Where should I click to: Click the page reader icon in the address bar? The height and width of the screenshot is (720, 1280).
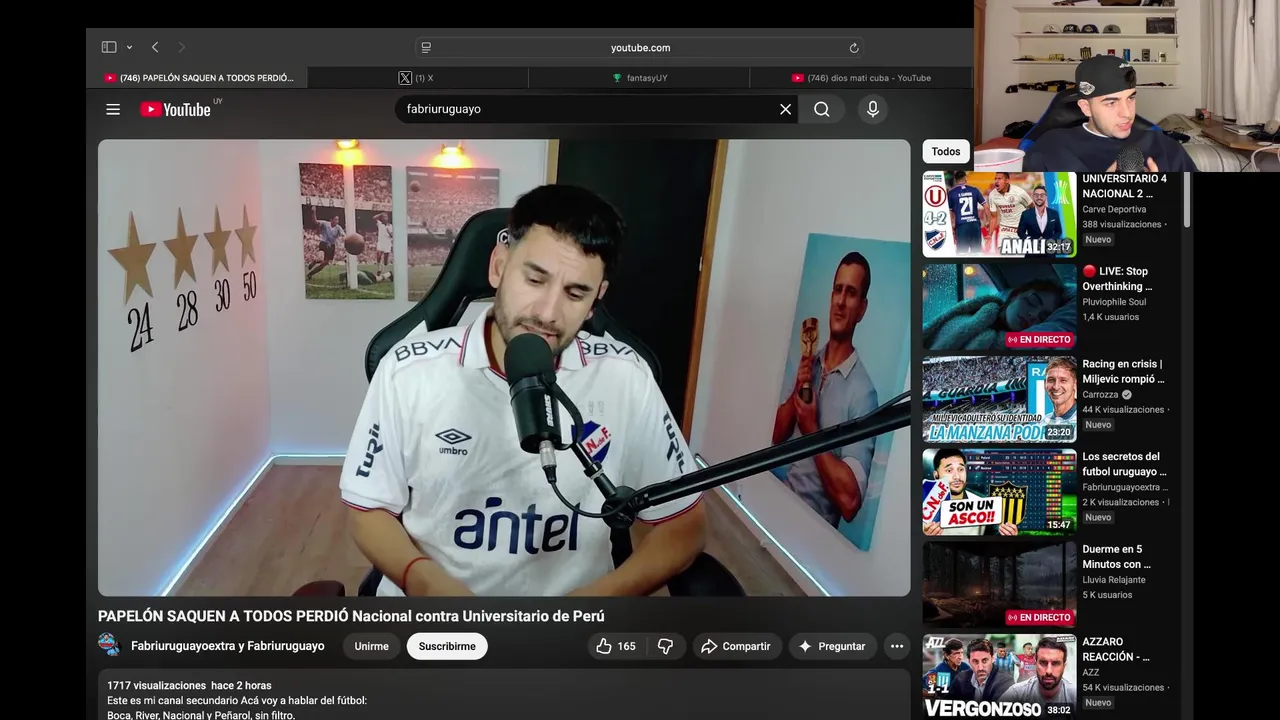pyautogui.click(x=426, y=47)
